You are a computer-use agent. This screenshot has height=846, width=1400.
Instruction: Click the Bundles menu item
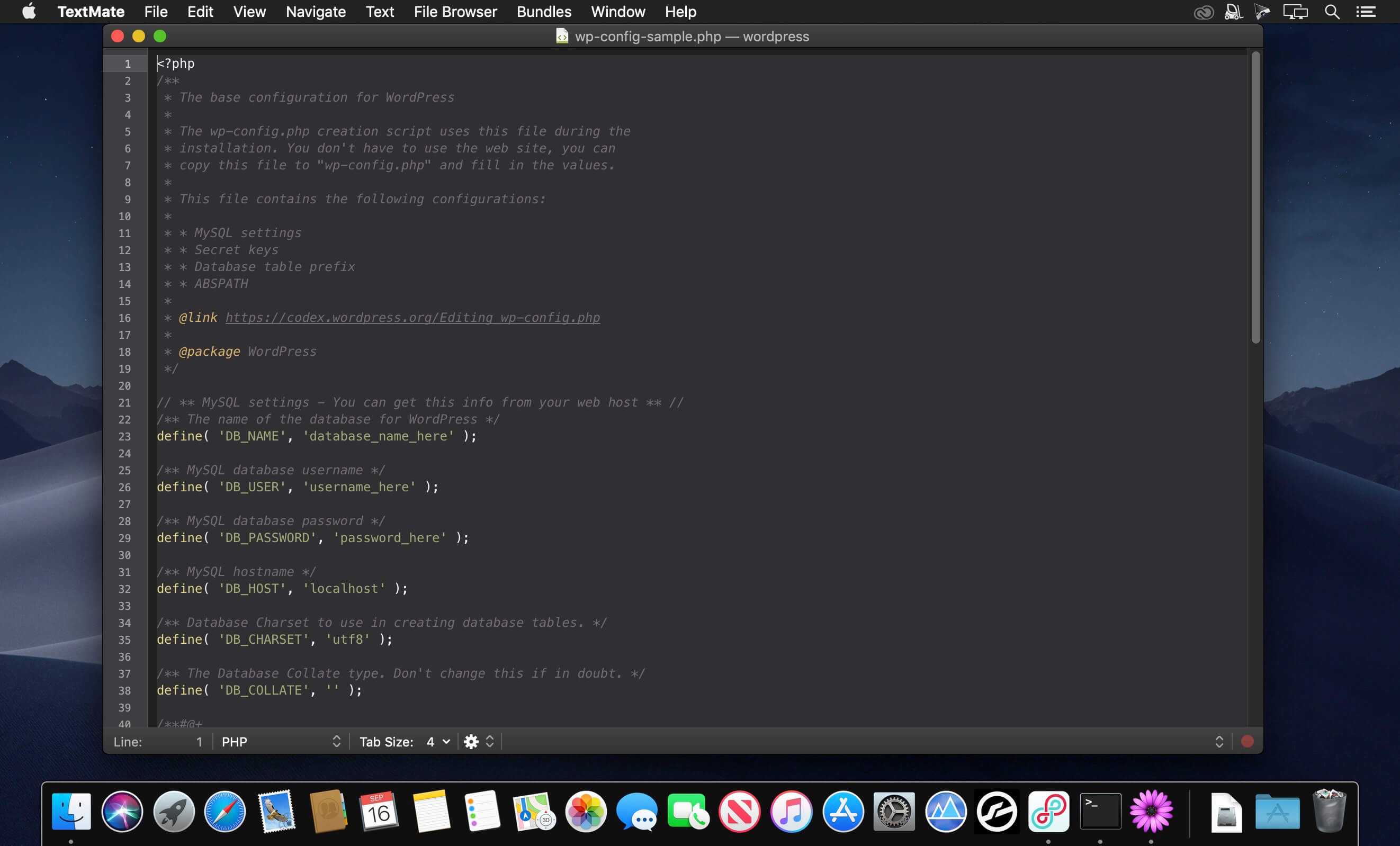click(x=544, y=11)
